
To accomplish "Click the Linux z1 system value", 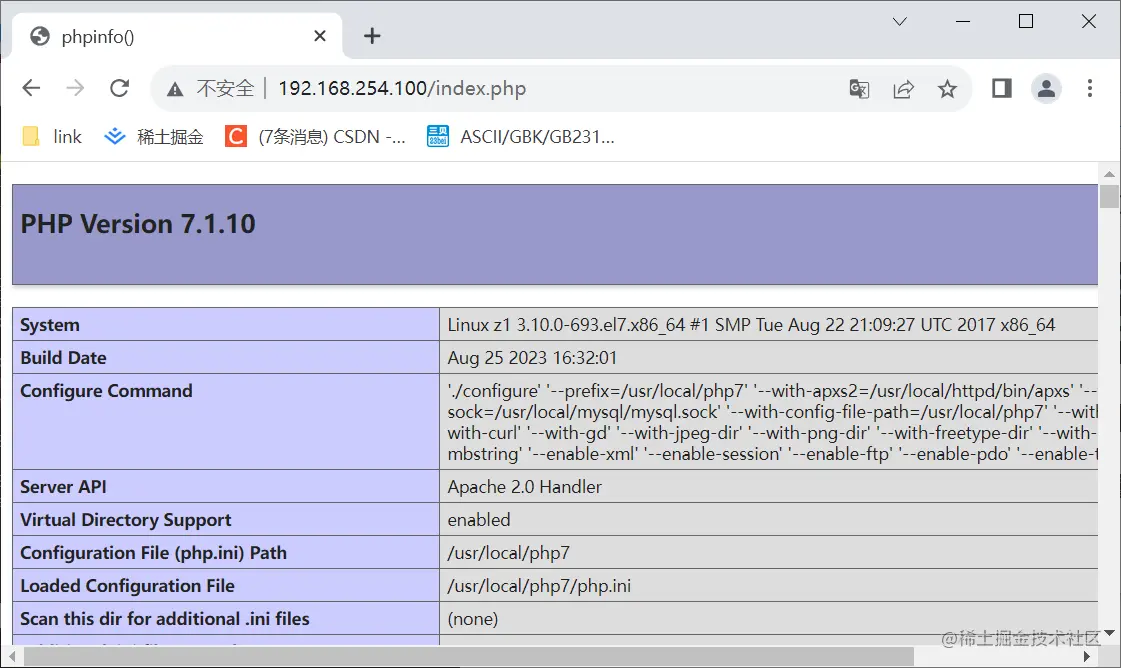I will coord(751,325).
